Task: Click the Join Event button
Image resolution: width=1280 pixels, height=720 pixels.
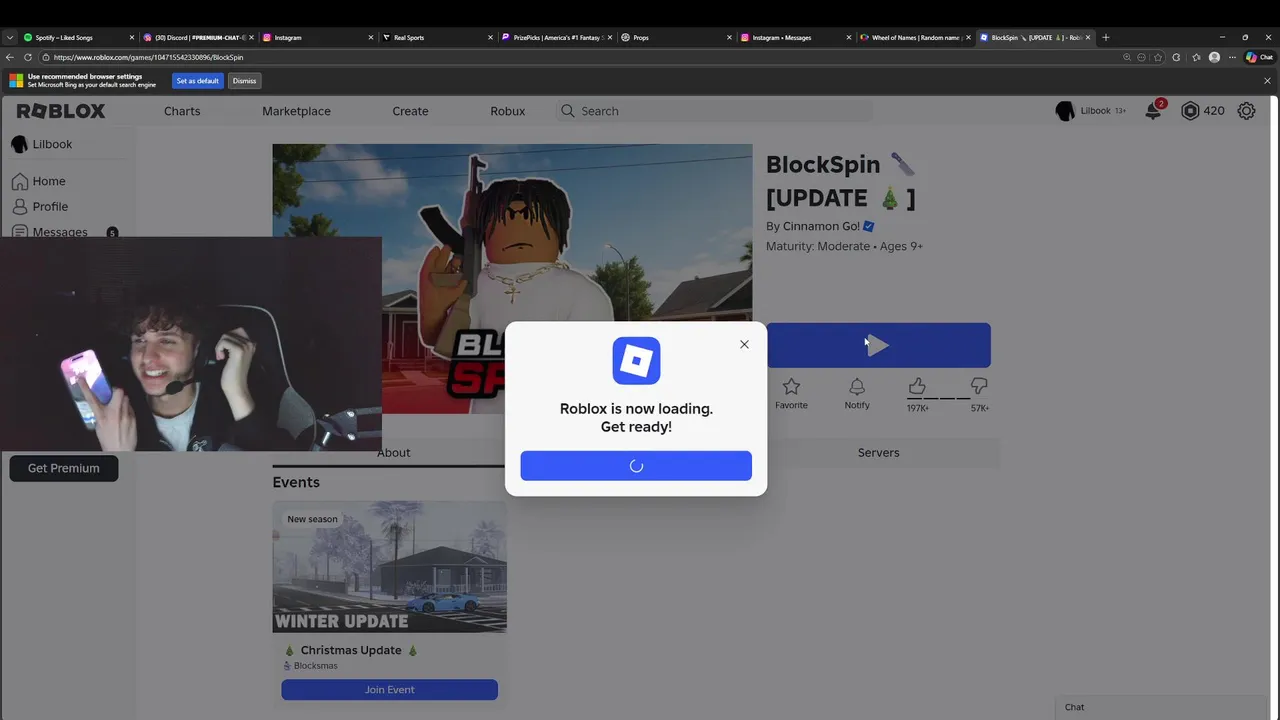Action: pyautogui.click(x=389, y=690)
